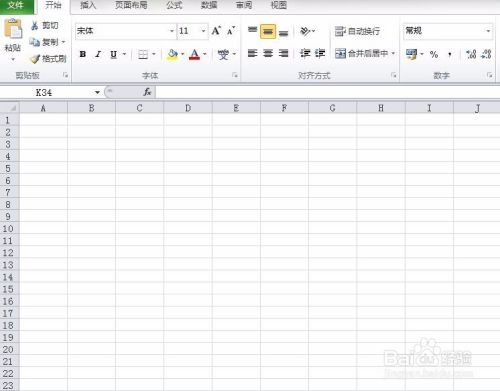The height and width of the screenshot is (391, 500).
Task: Toggle wrap text (自动换行)
Action: point(357,31)
